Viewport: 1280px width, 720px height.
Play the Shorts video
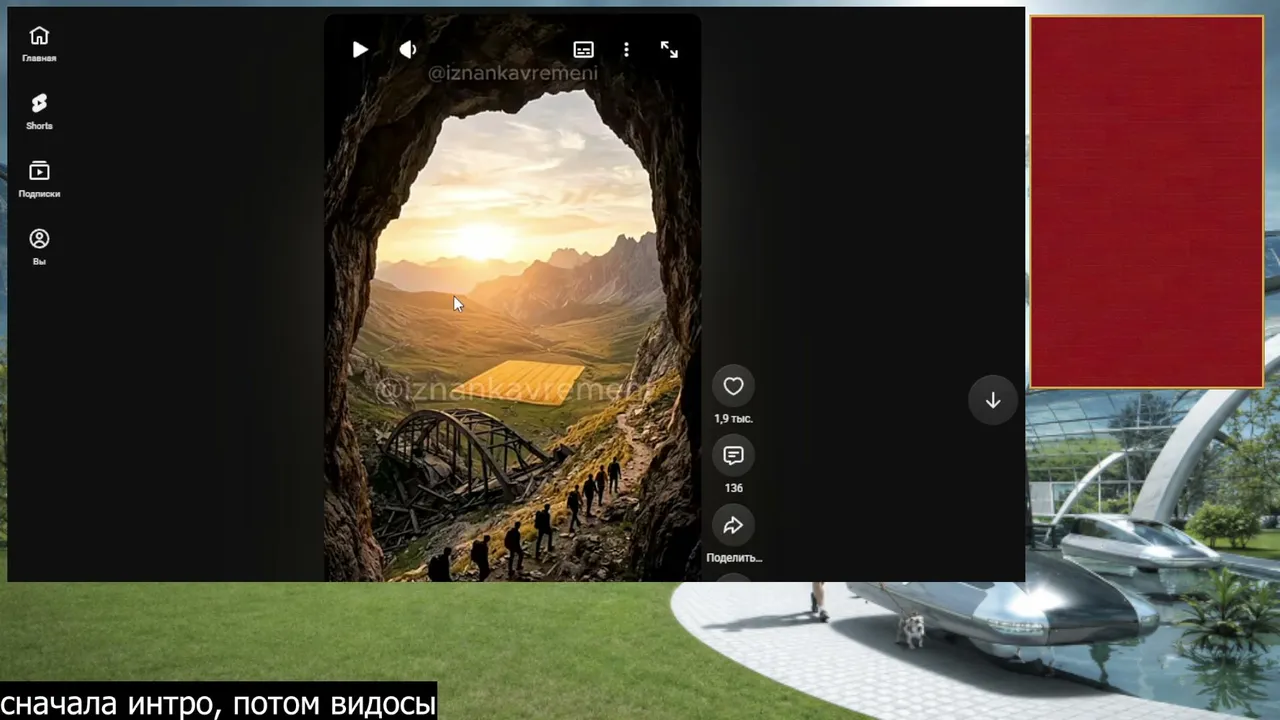(x=360, y=50)
